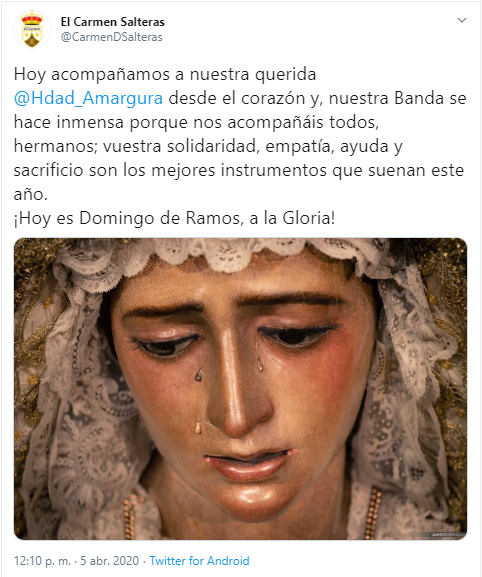
Task: Click the first tweet line "Hoy acompañamos"
Action: click(x=93, y=75)
